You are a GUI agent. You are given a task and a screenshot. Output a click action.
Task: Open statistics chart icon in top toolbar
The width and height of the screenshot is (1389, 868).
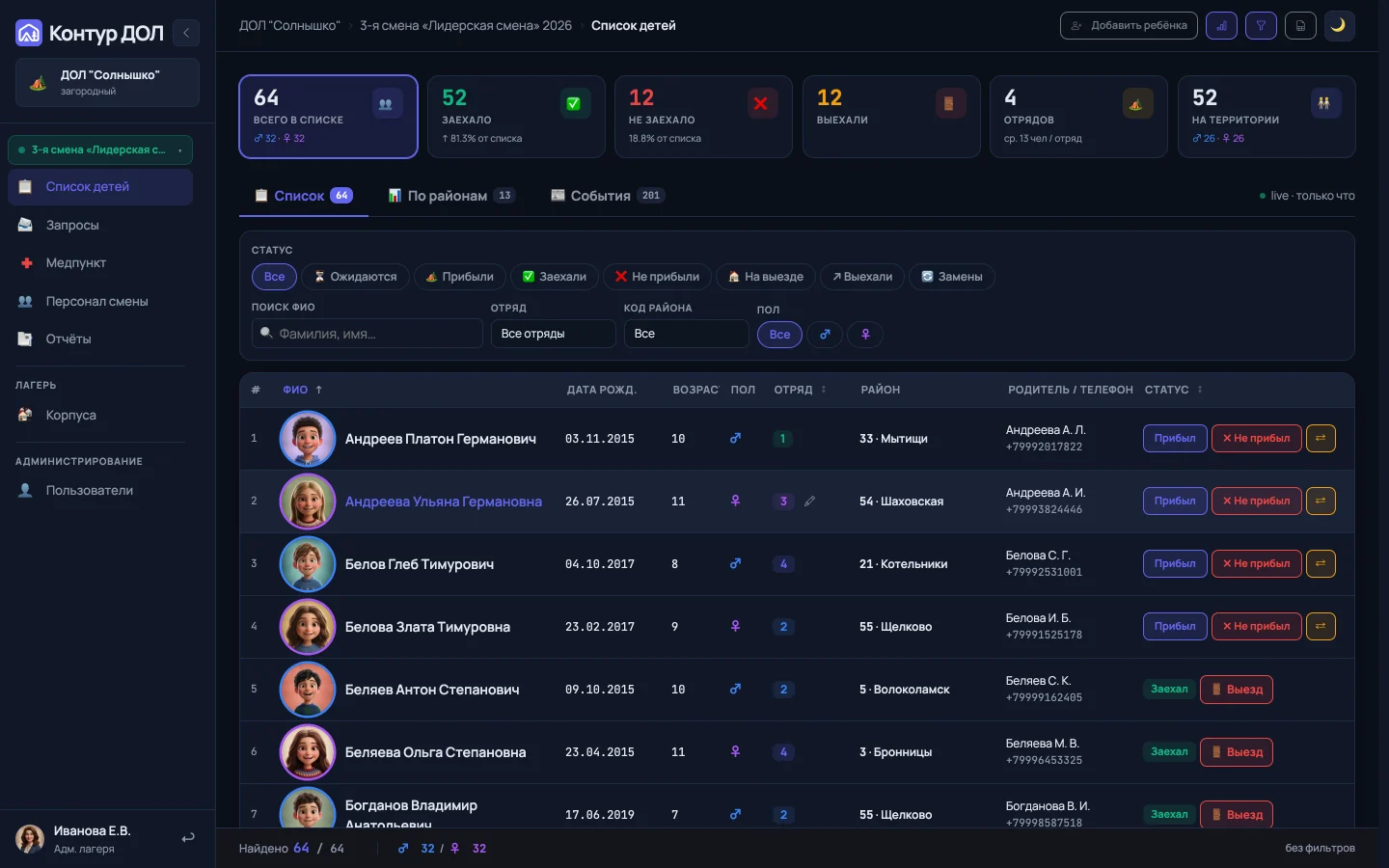click(1222, 26)
